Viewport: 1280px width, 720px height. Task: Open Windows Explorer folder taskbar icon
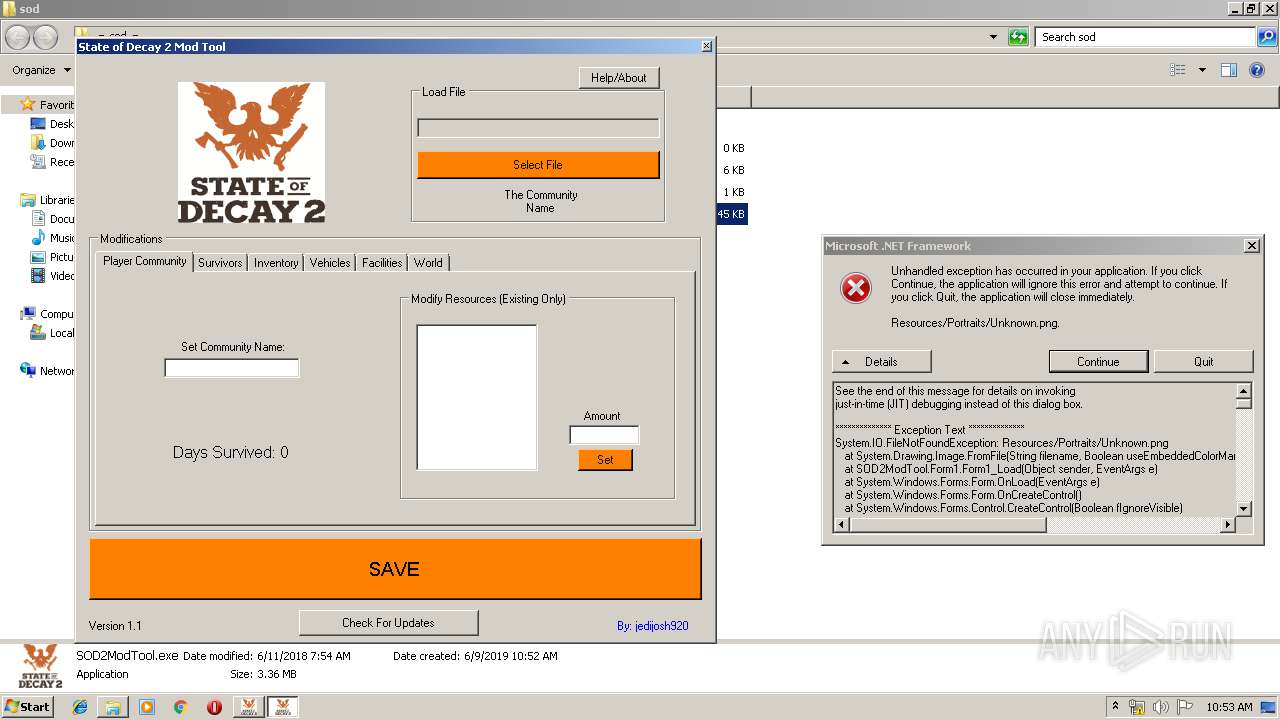click(x=113, y=707)
